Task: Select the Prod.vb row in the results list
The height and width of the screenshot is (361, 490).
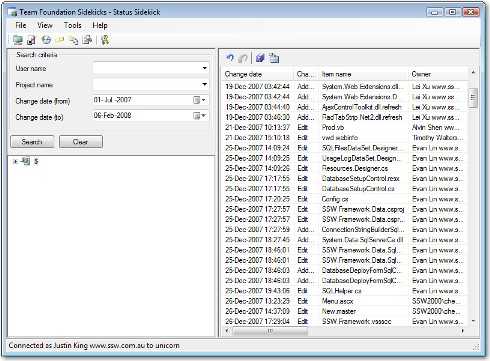Action: coord(345,127)
